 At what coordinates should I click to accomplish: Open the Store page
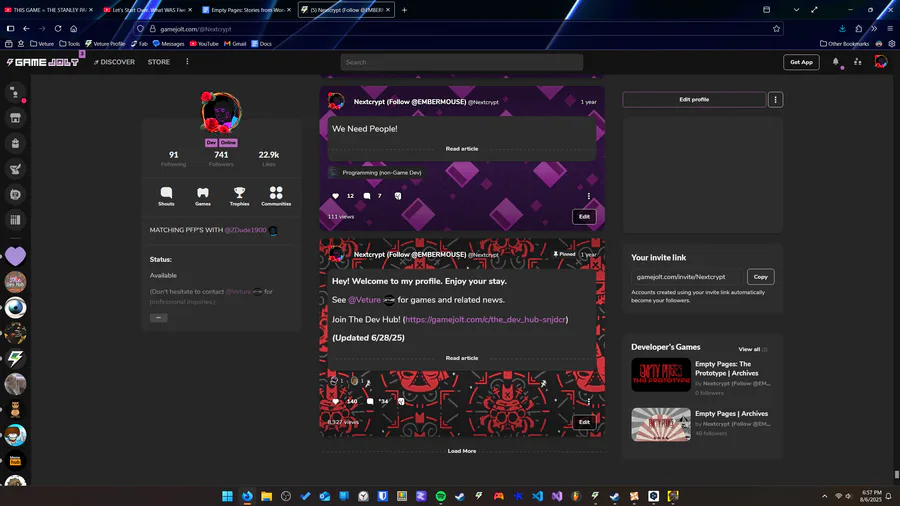coord(158,62)
